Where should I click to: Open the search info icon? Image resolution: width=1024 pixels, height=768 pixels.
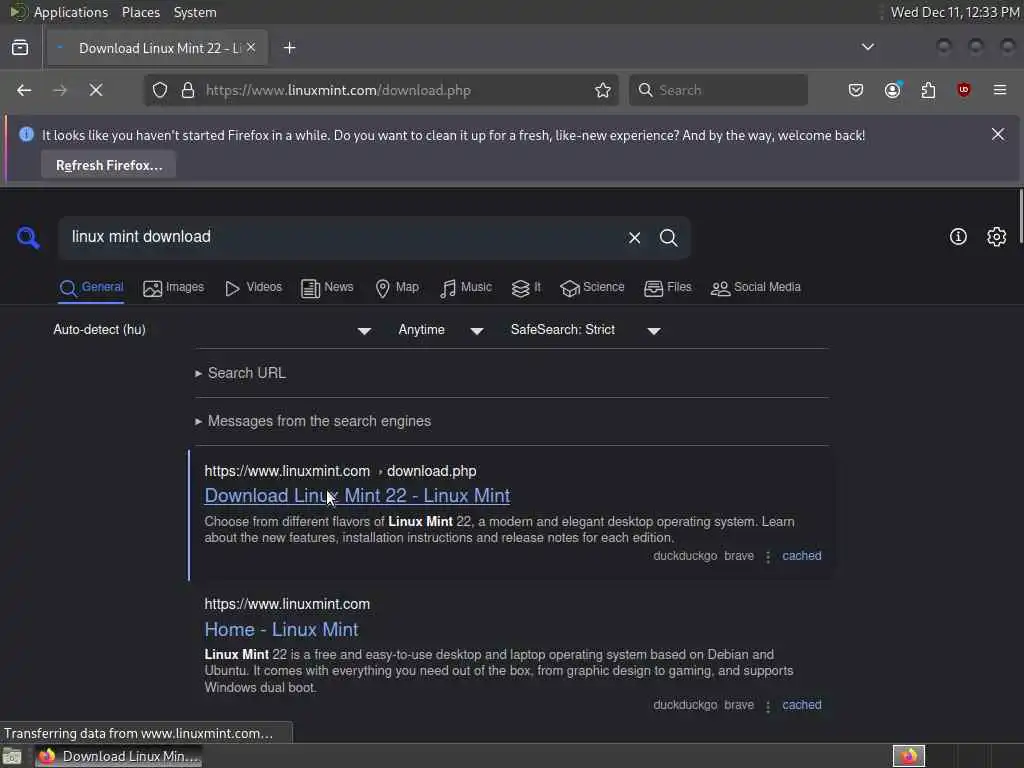(x=958, y=236)
